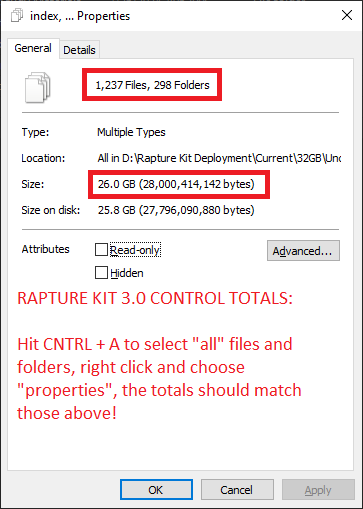Click the red "RAPTURE KIT 3.0 CONTROL TOTALS" heading
363x509 pixels.
[155, 298]
